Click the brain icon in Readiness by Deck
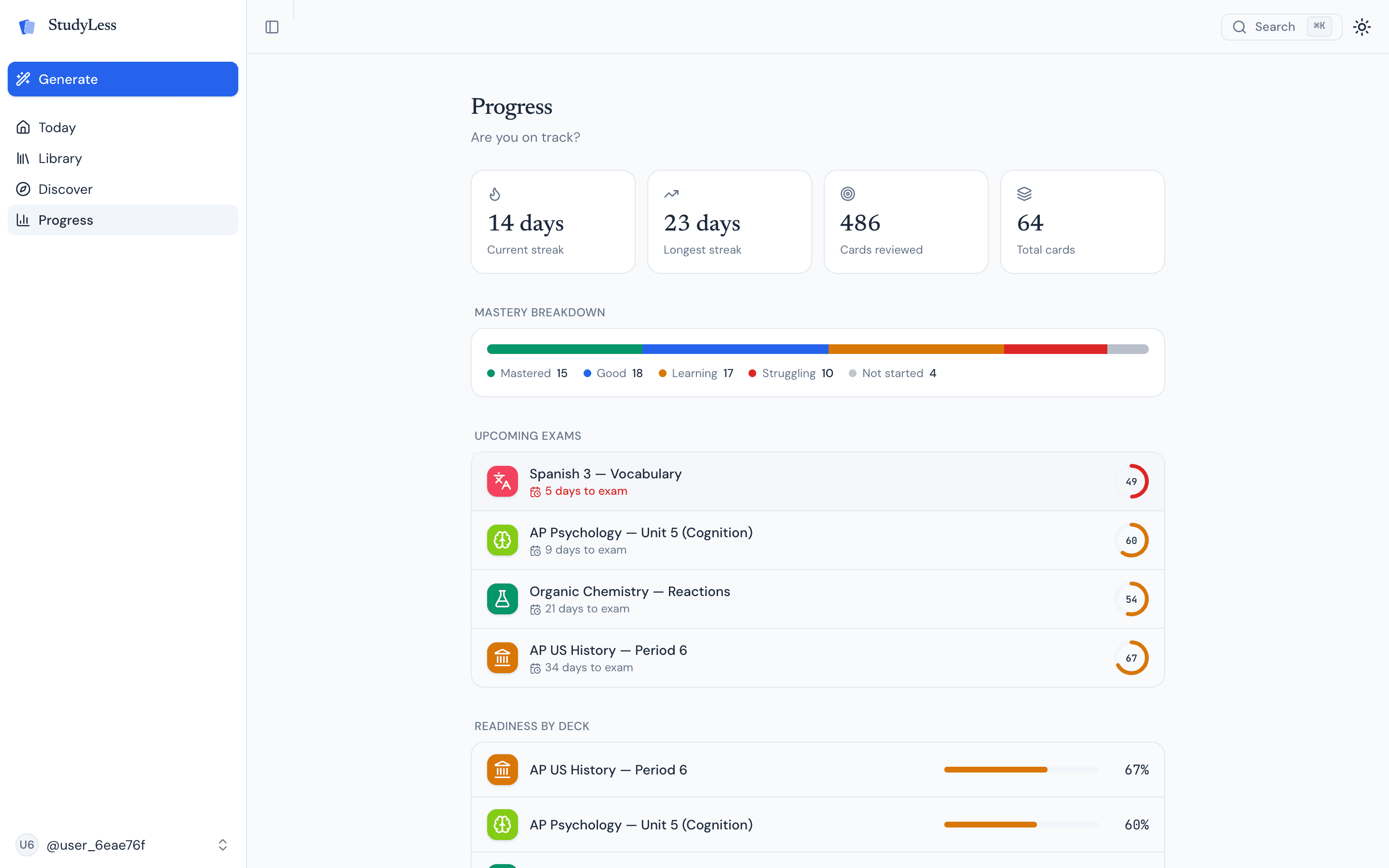1389x868 pixels. coord(502,825)
